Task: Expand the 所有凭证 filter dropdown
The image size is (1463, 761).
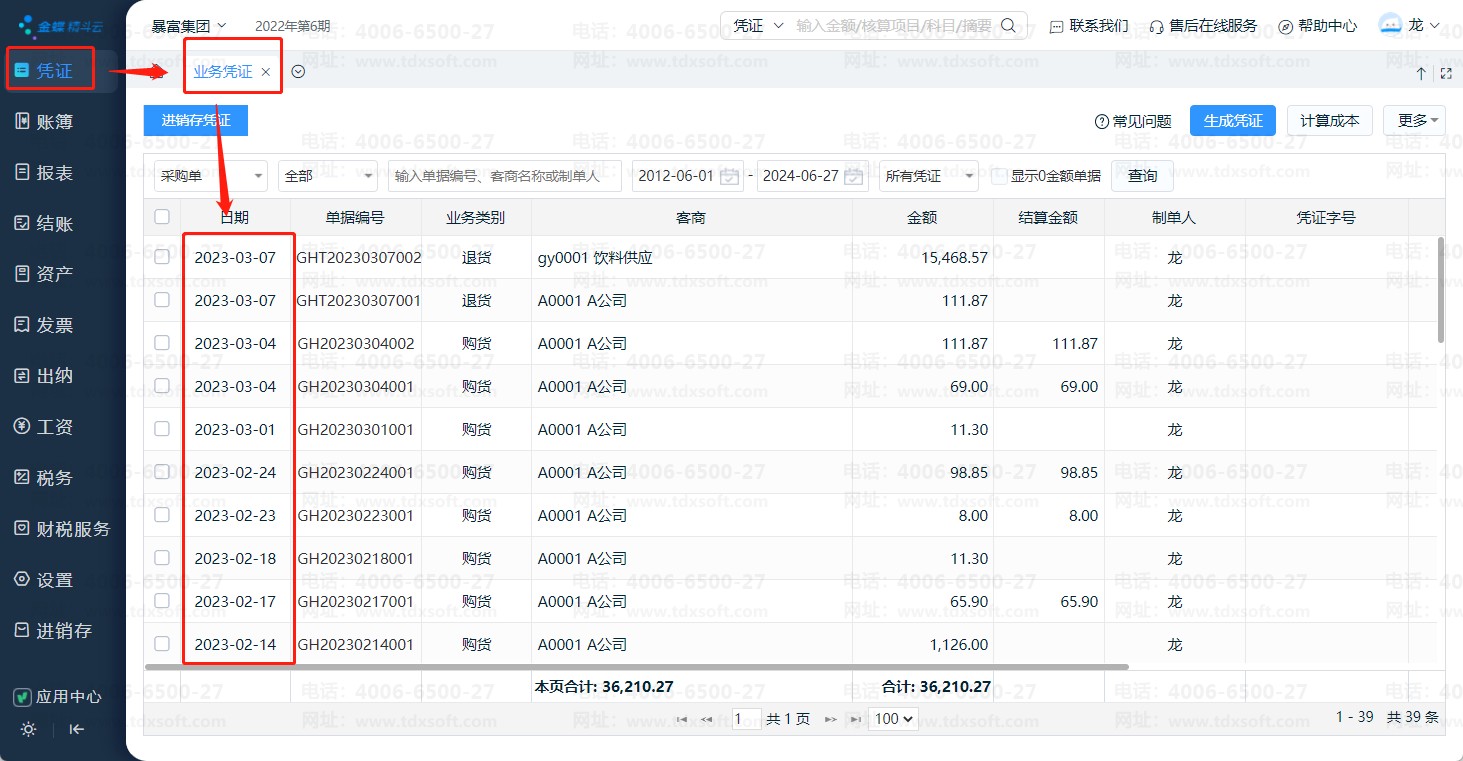Action: point(928,176)
